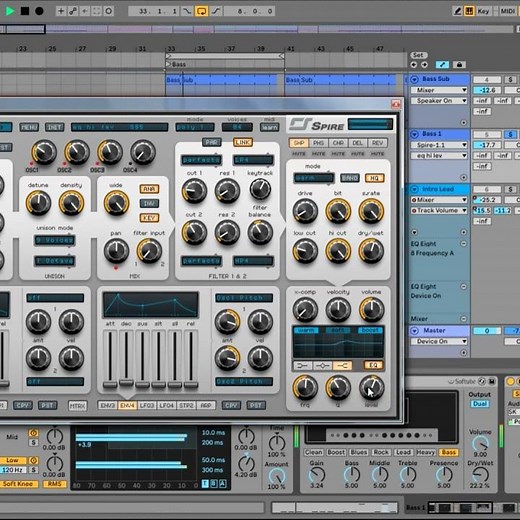
Task: Click Punch-Out switch icon
Action: [x=216, y=11]
